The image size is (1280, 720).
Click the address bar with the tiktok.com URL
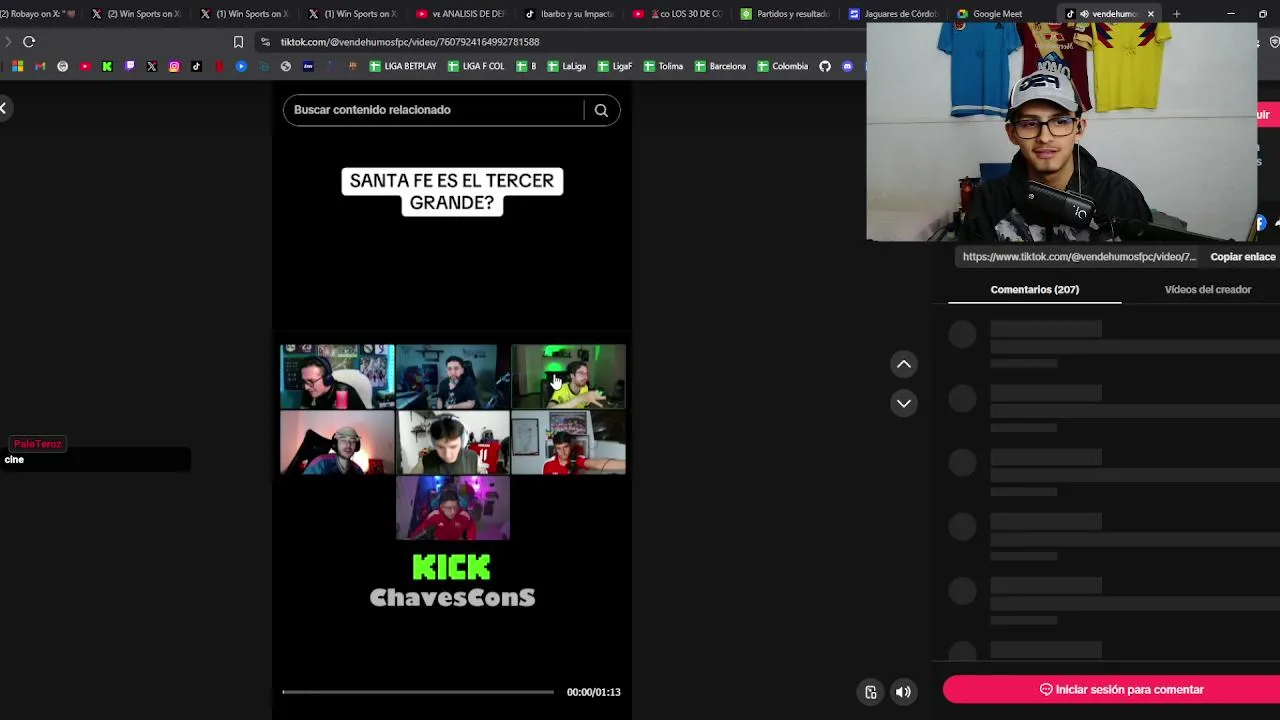click(560, 42)
